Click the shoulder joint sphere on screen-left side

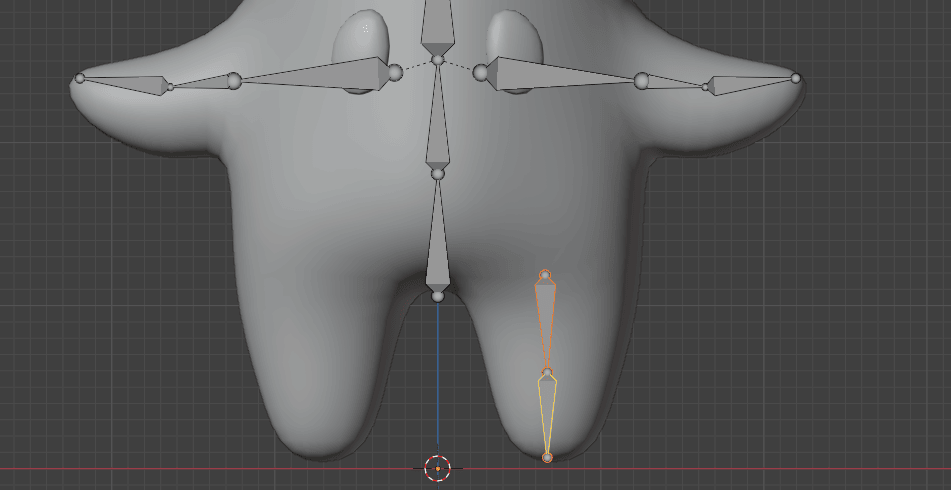(x=395, y=72)
